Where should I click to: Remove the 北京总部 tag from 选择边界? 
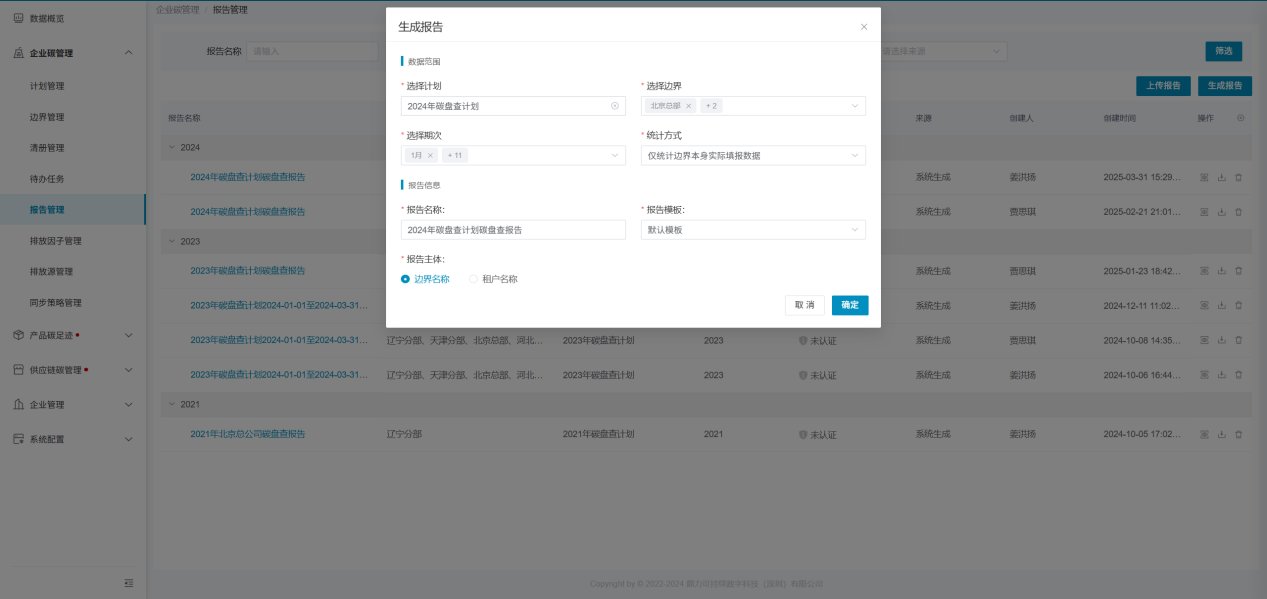[x=688, y=106]
